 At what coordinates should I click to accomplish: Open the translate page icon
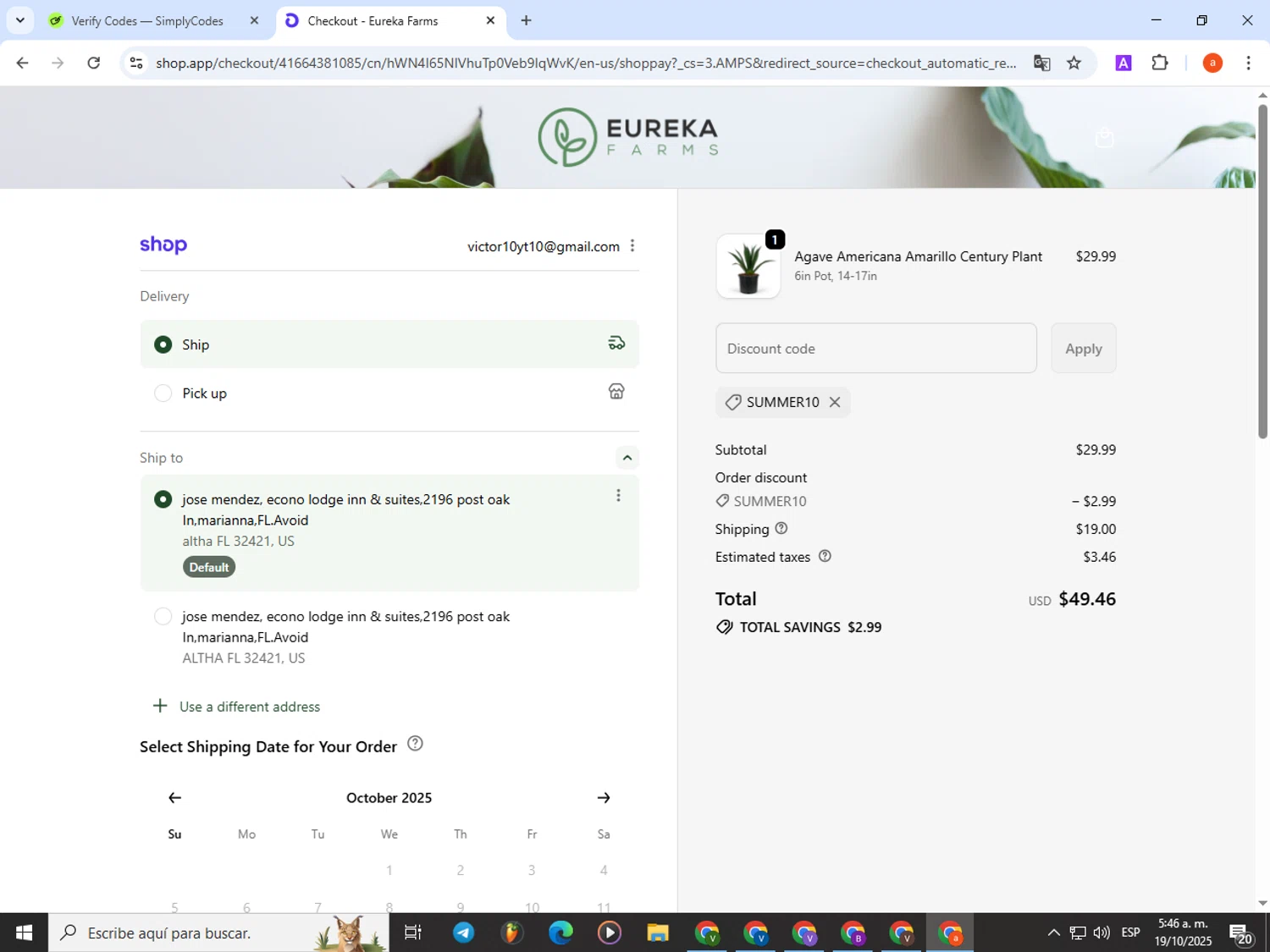point(1042,63)
